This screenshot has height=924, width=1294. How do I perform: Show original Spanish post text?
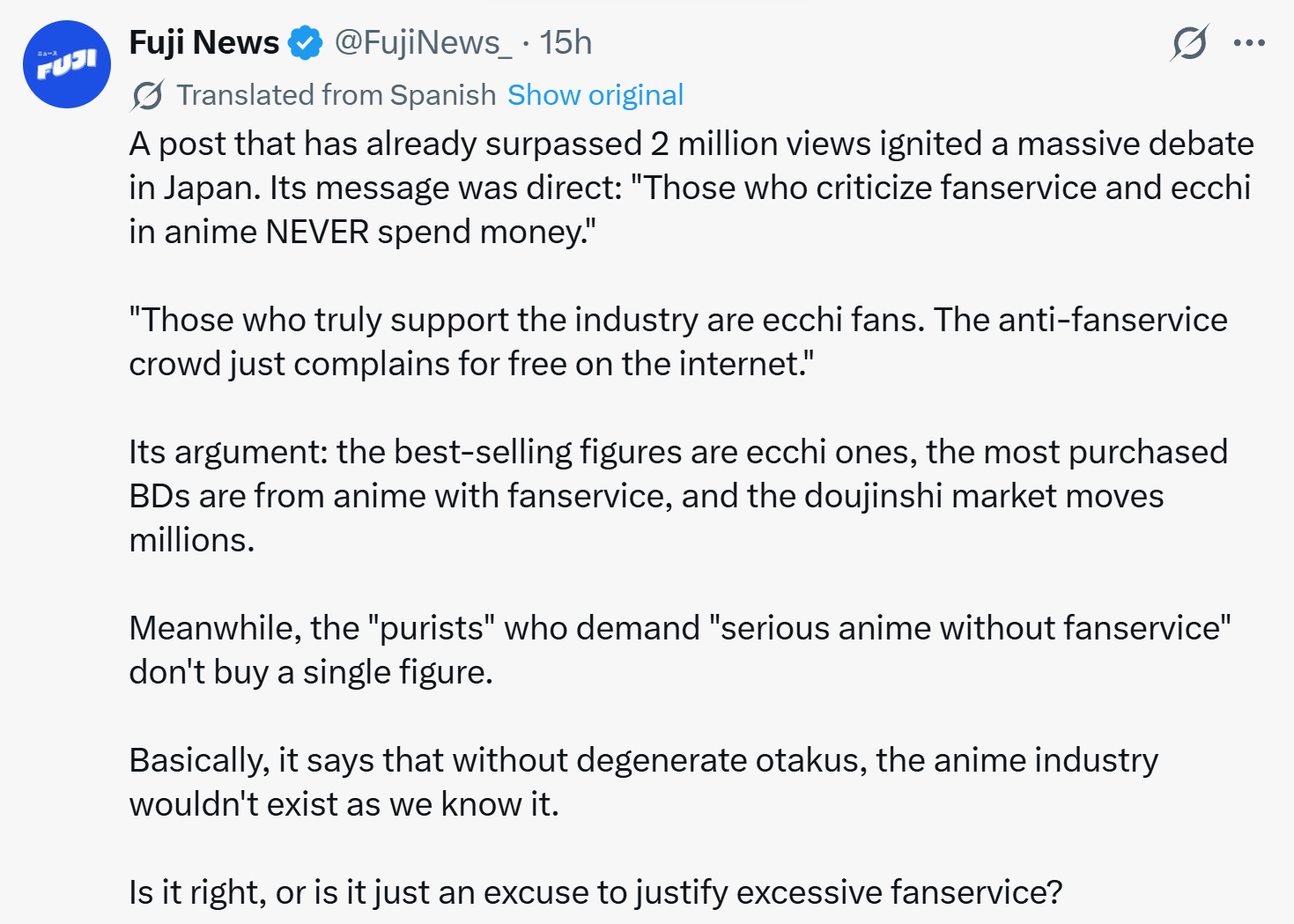pyautogui.click(x=595, y=95)
